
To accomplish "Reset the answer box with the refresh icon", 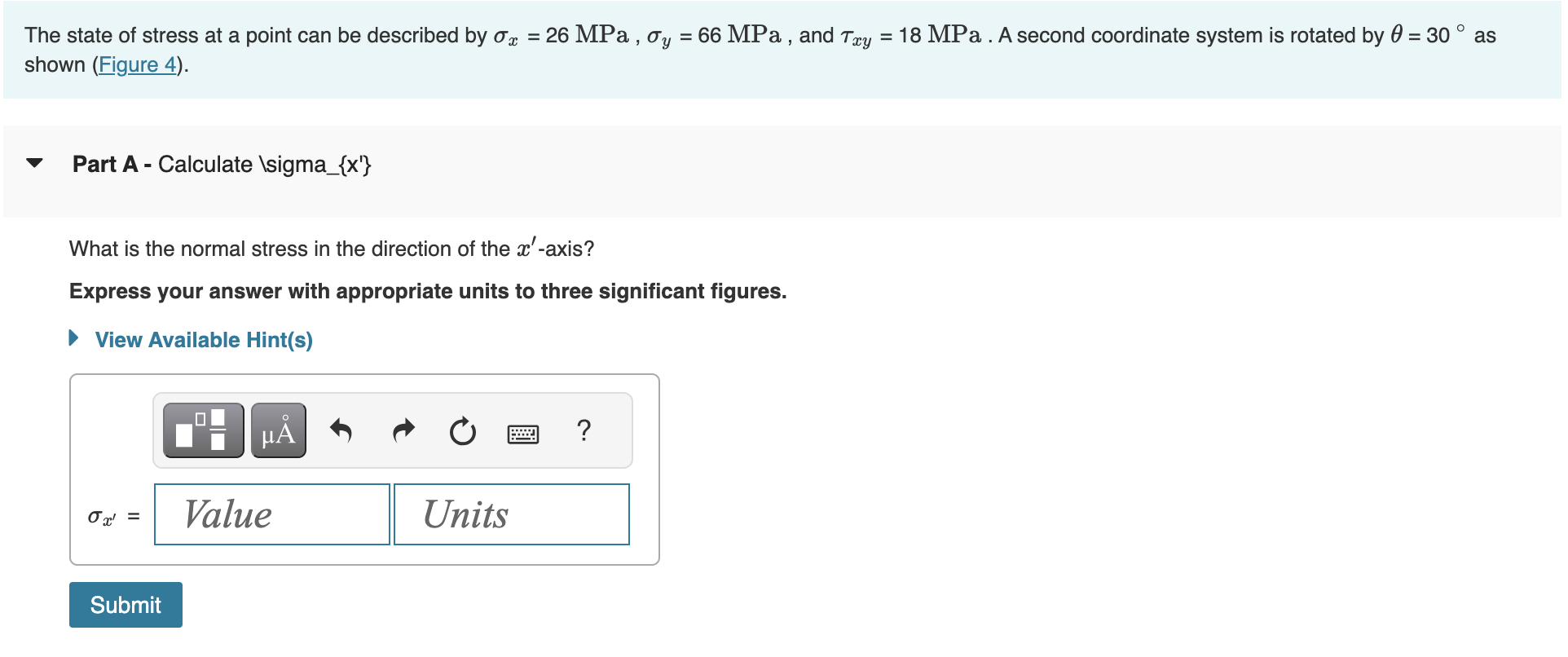I will 461,432.
